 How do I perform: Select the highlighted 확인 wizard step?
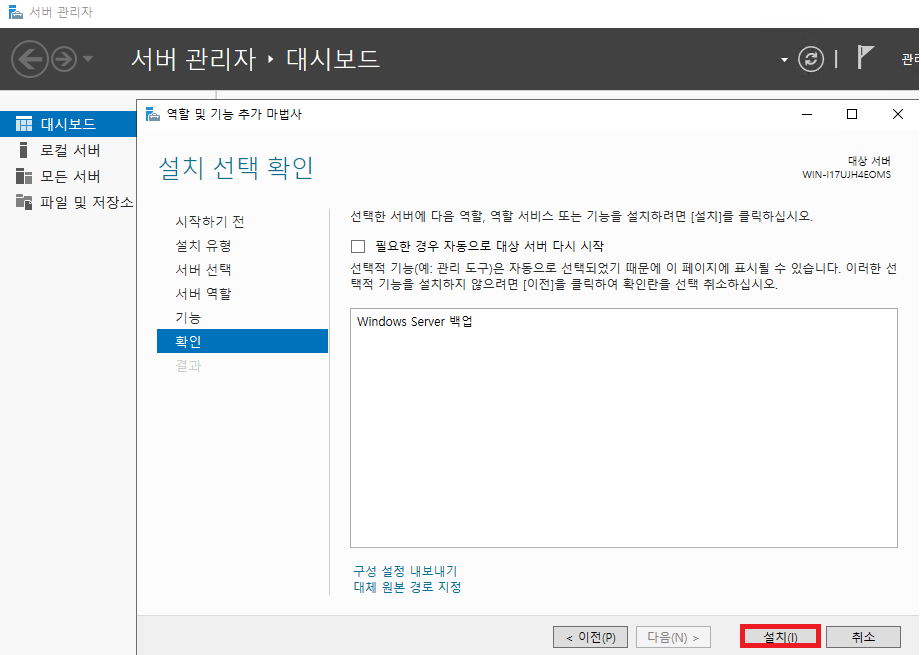[242, 341]
